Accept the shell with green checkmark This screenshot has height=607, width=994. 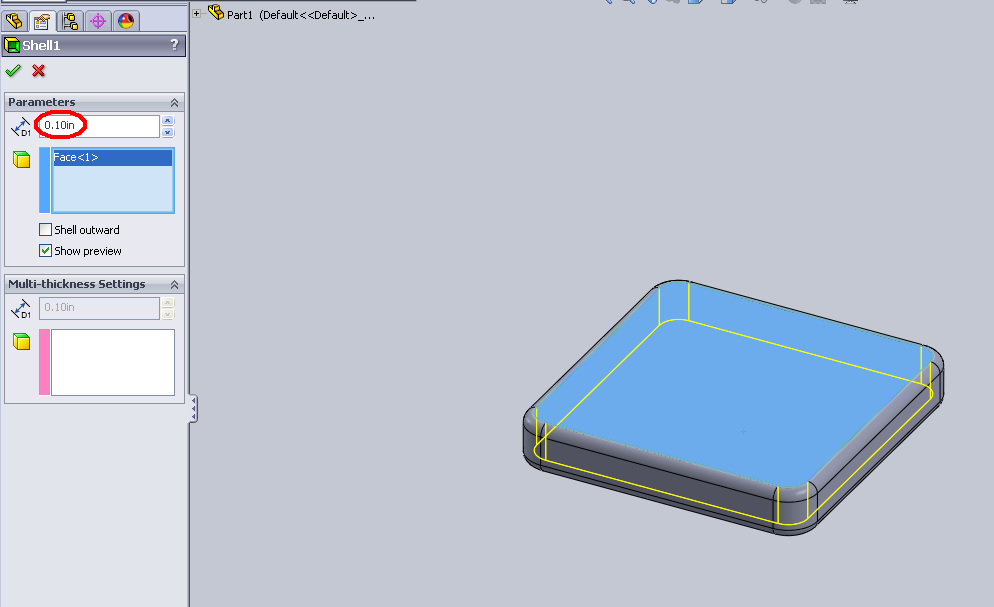(13, 70)
